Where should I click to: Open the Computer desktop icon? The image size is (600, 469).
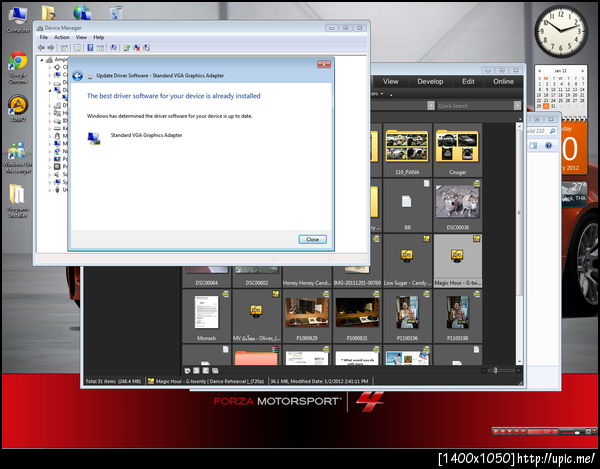(x=18, y=20)
